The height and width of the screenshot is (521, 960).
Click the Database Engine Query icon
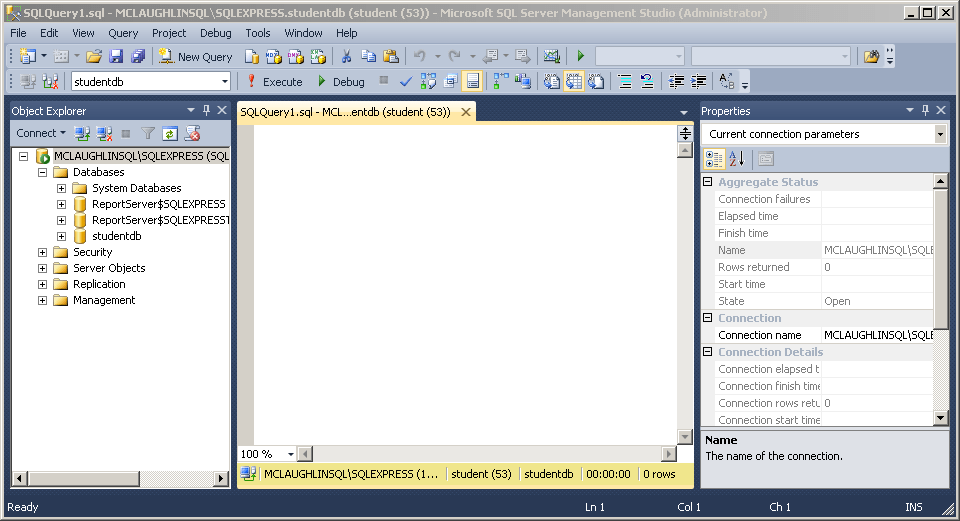[252, 56]
